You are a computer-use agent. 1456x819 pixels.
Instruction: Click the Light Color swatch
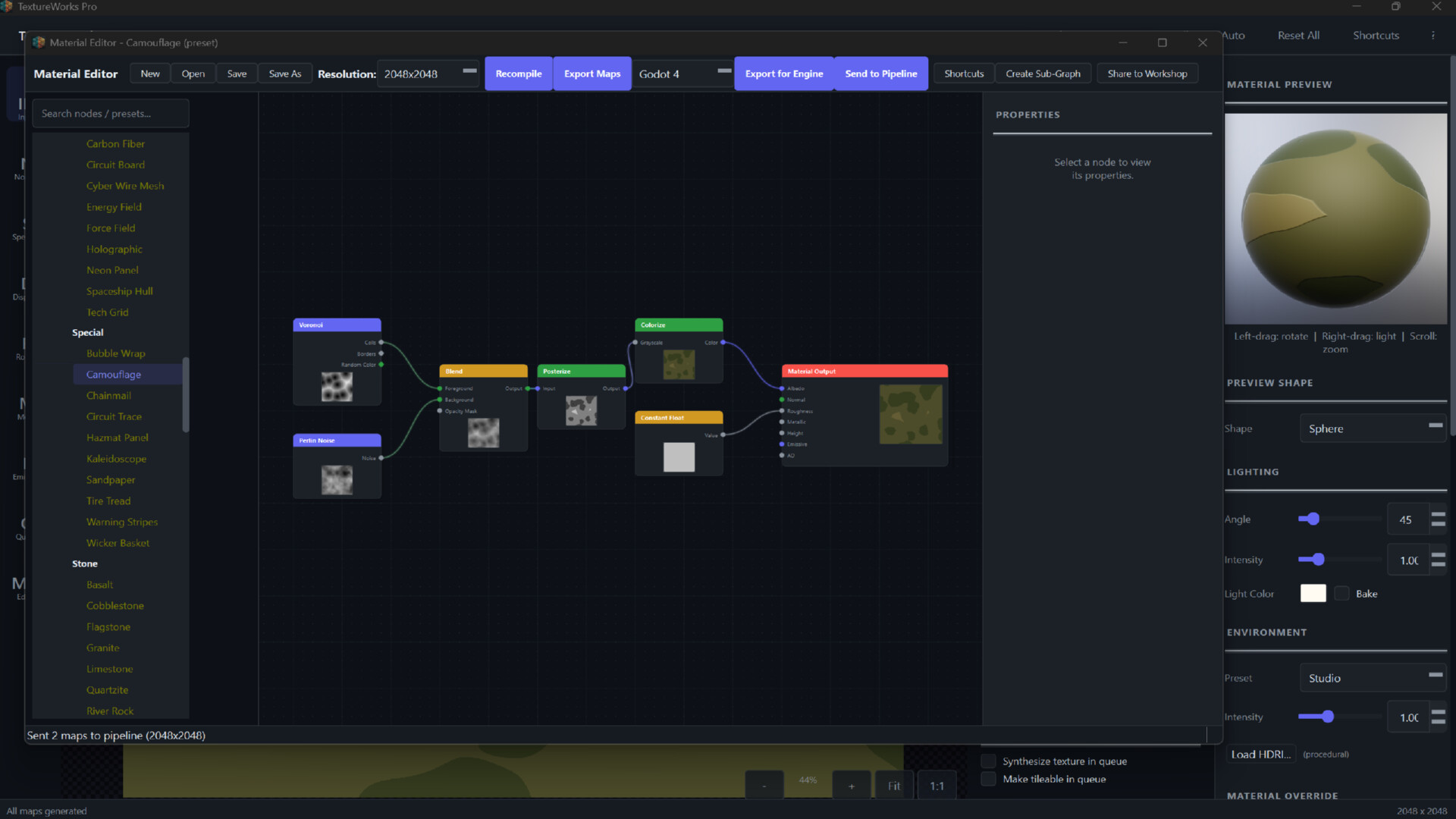click(1313, 593)
